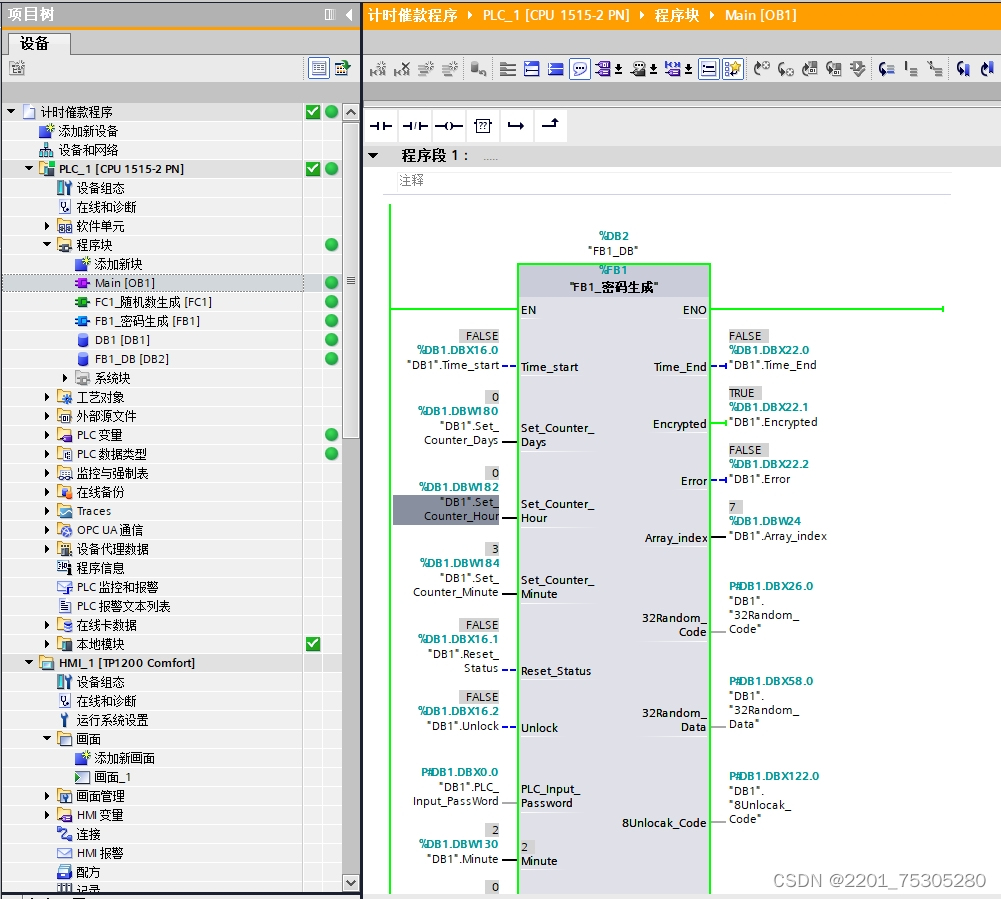The width and height of the screenshot is (1001, 899).
Task: Click the absolute/symbolic operands tag icon
Action: 603,69
